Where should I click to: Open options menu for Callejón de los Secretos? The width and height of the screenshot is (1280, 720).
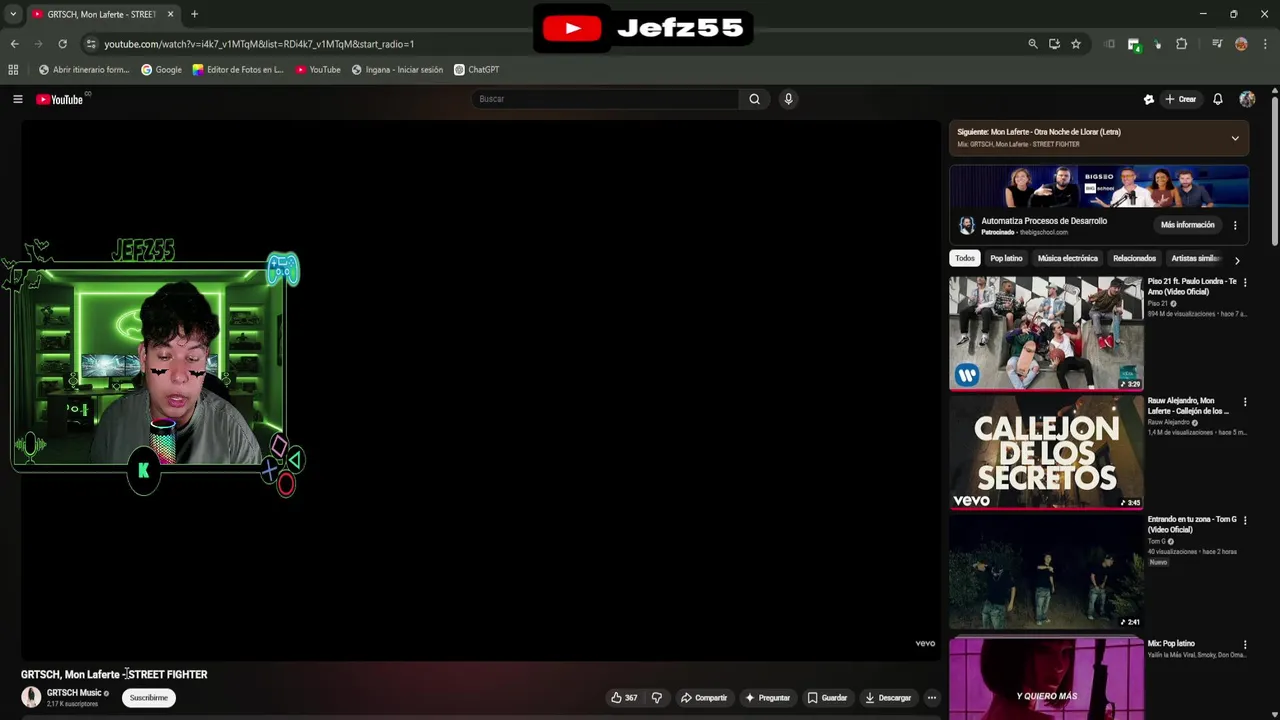point(1245,402)
